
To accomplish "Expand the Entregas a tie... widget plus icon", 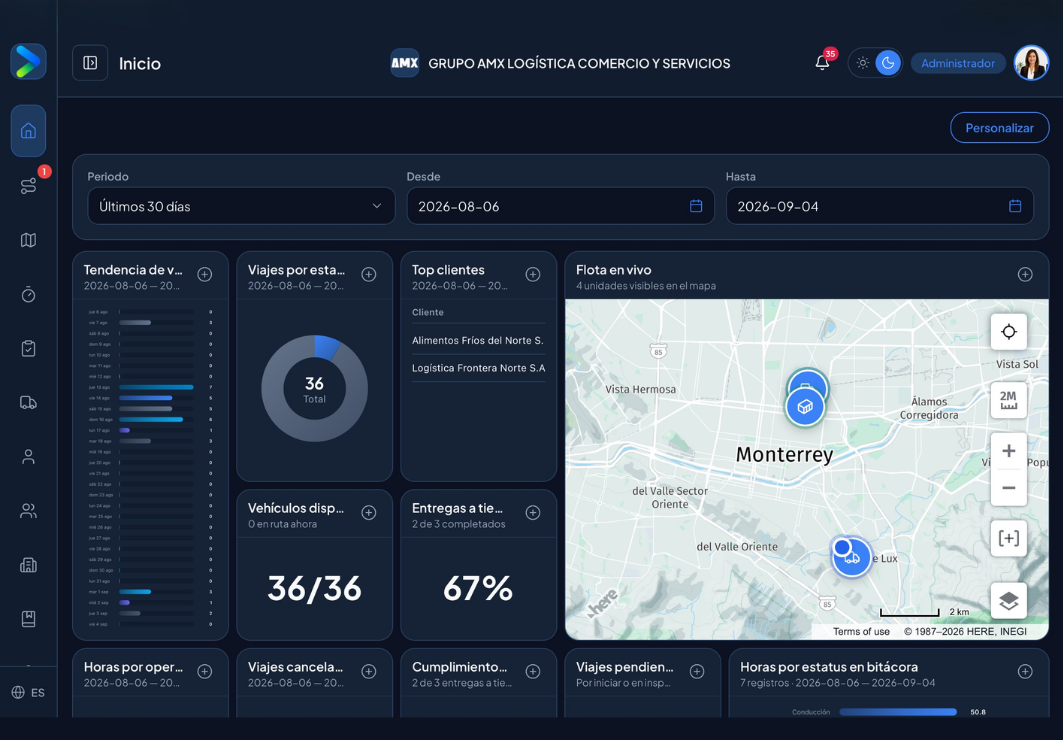I will (x=533, y=513).
